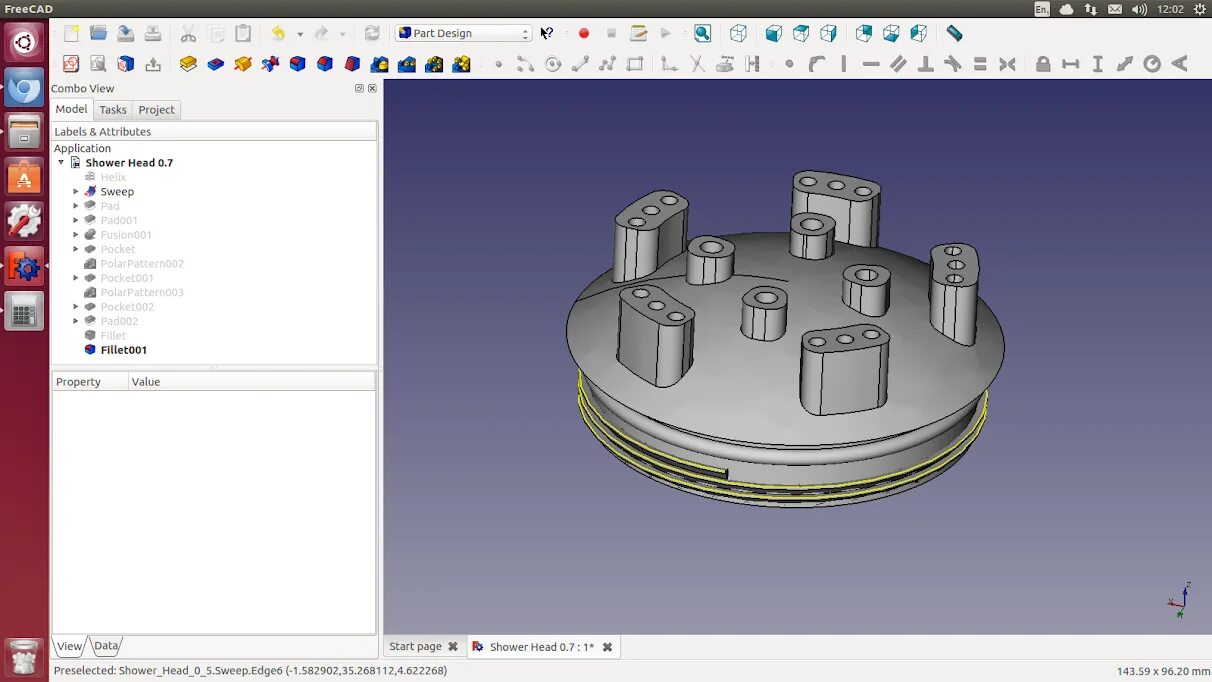Click the lock constraint icon
This screenshot has height=682, width=1212.
[x=1043, y=64]
